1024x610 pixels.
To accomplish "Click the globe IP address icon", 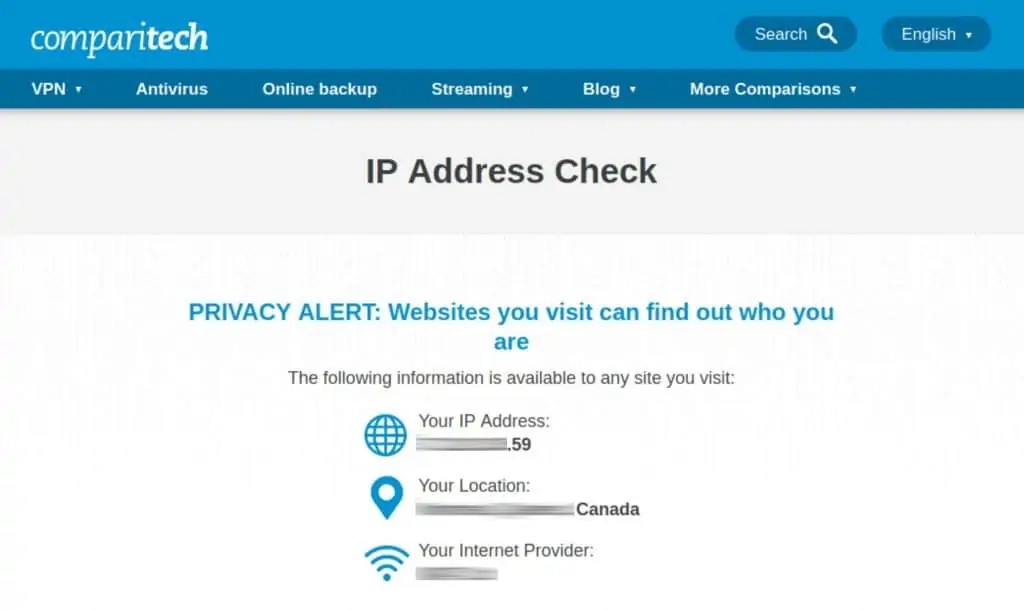I will point(386,435).
